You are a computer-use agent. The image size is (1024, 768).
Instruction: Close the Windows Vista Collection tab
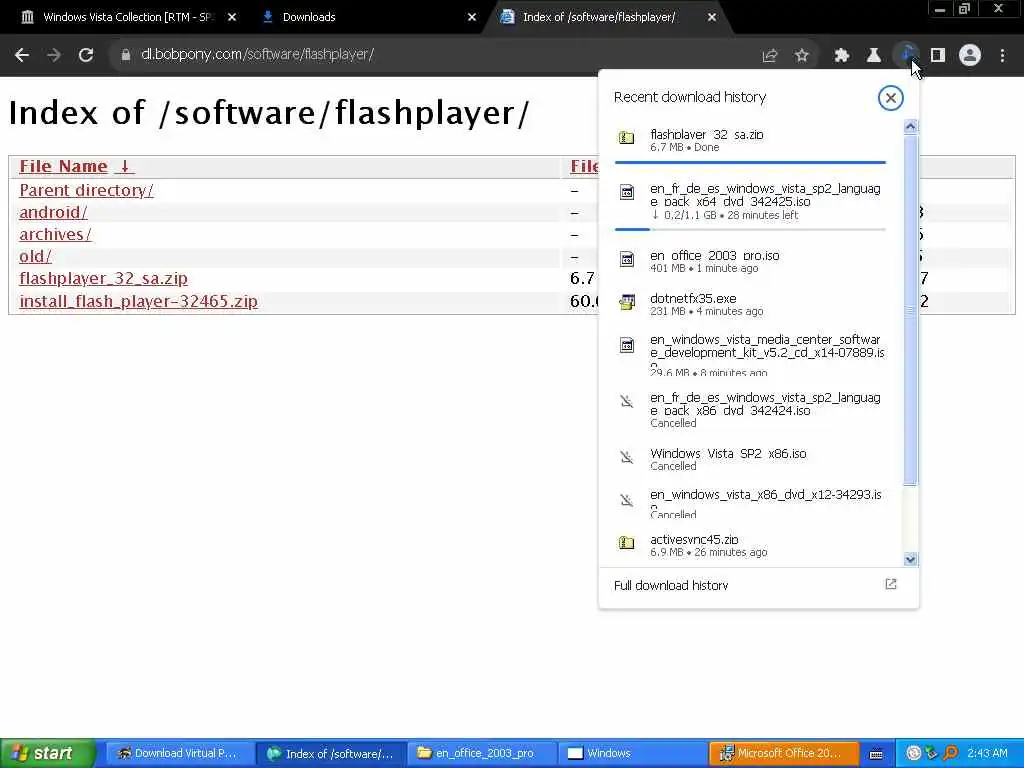232,18
